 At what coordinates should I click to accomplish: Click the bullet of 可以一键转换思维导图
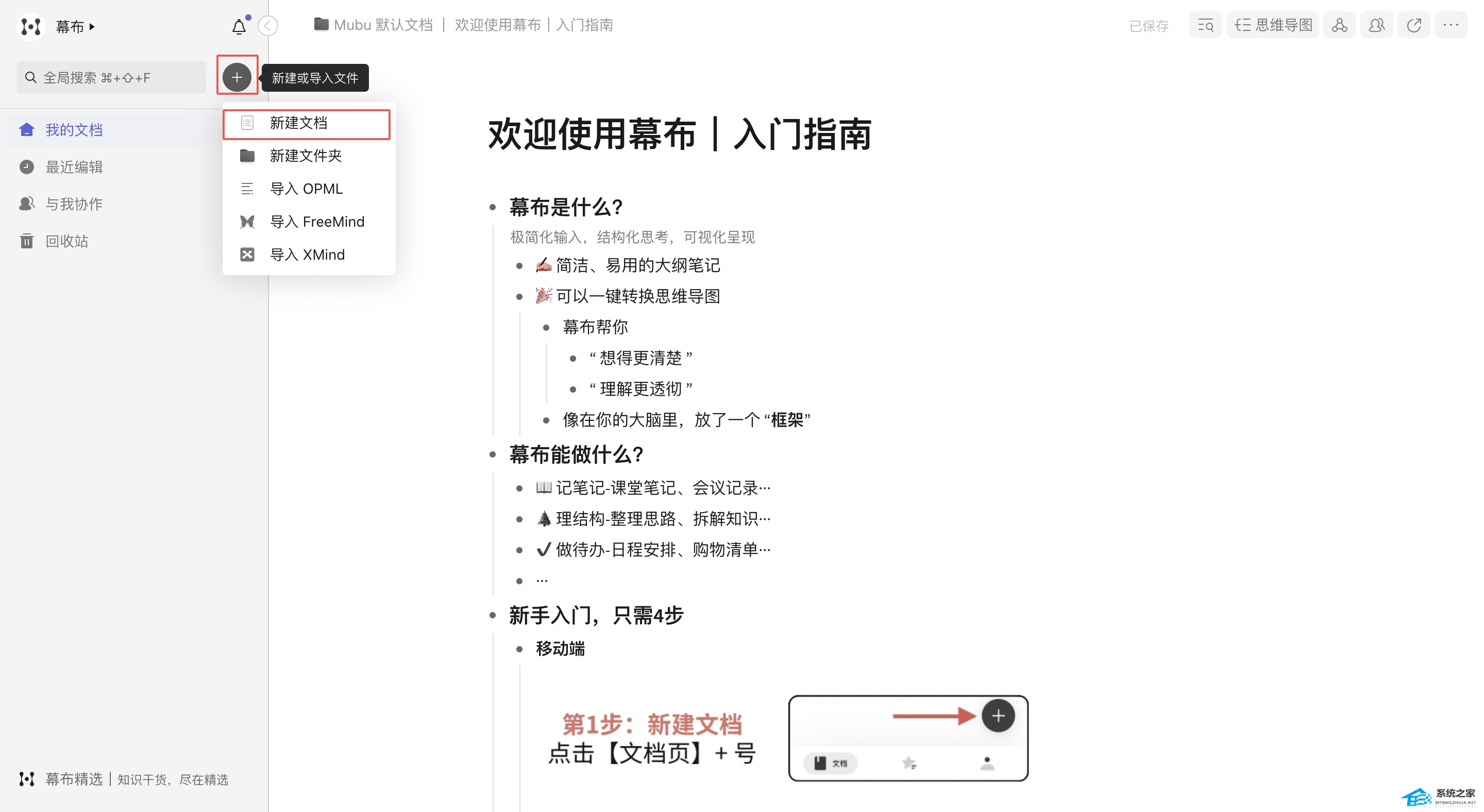click(x=519, y=297)
